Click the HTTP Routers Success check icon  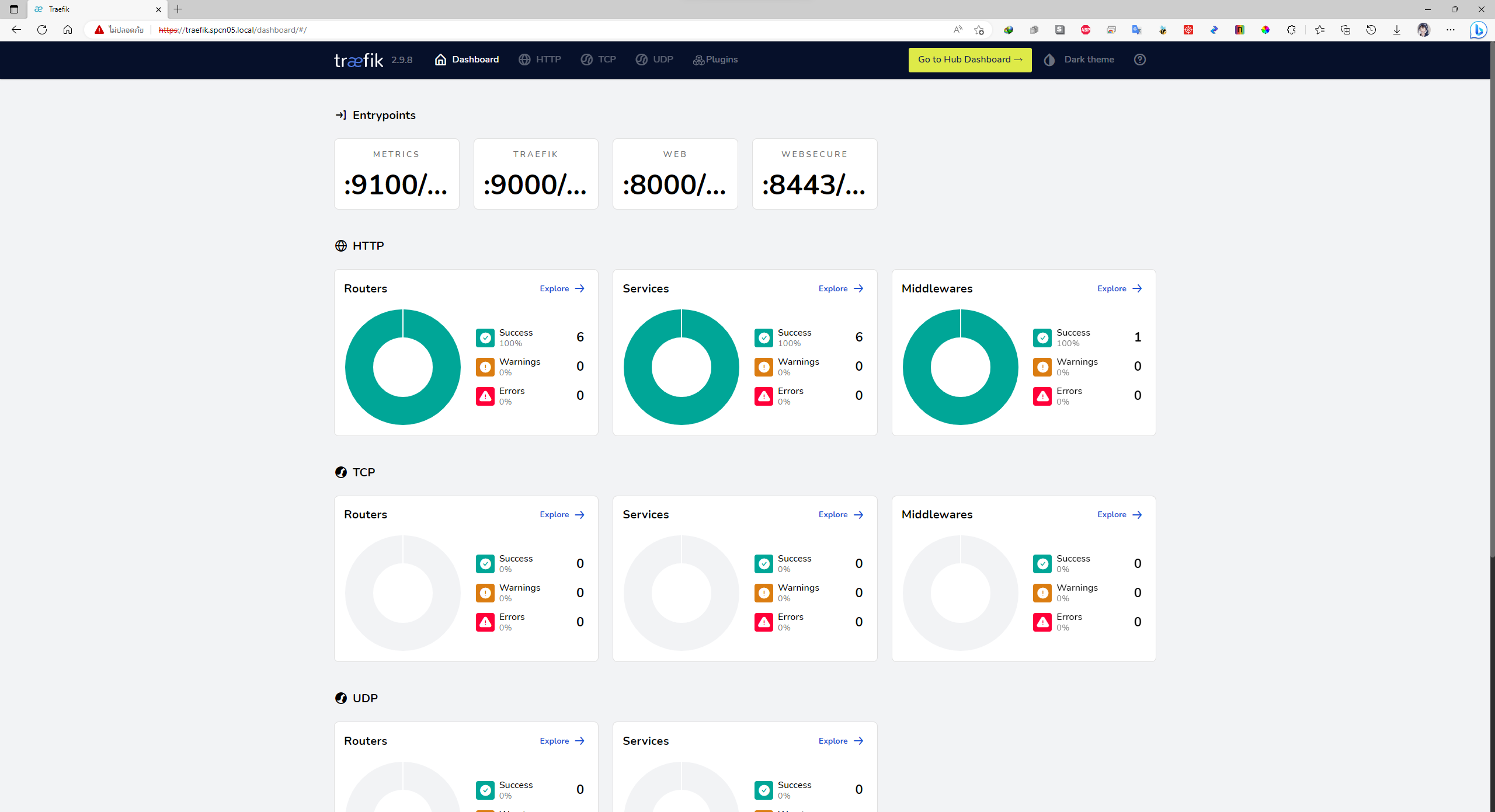pyautogui.click(x=485, y=337)
